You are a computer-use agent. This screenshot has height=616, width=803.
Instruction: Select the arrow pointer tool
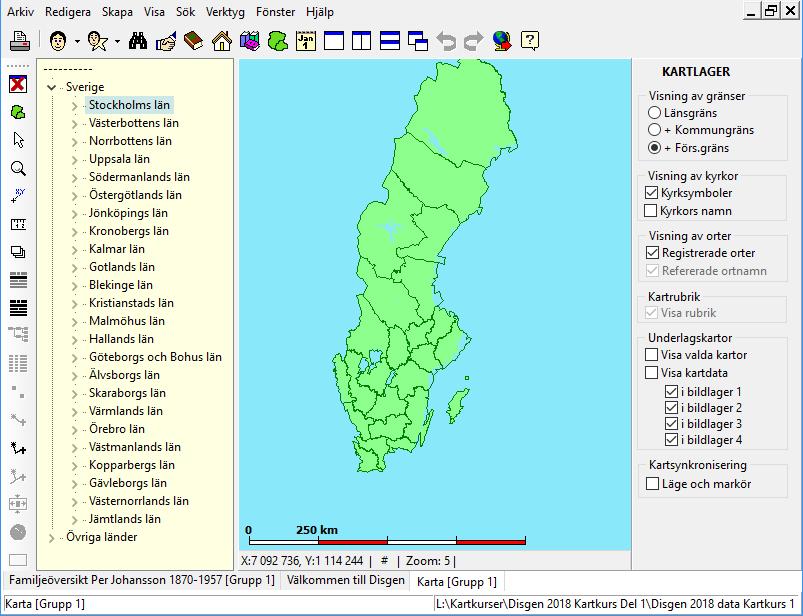click(18, 140)
